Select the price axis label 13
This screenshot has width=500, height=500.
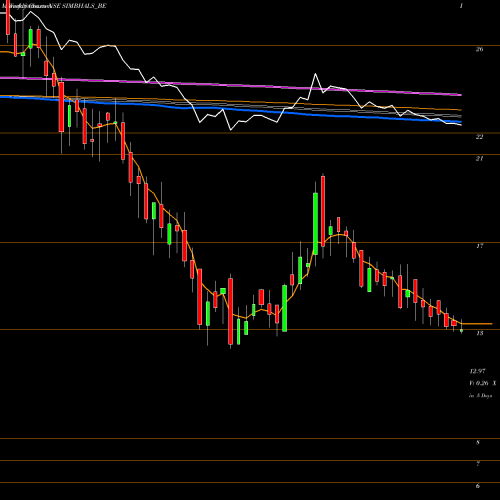tap(479, 333)
